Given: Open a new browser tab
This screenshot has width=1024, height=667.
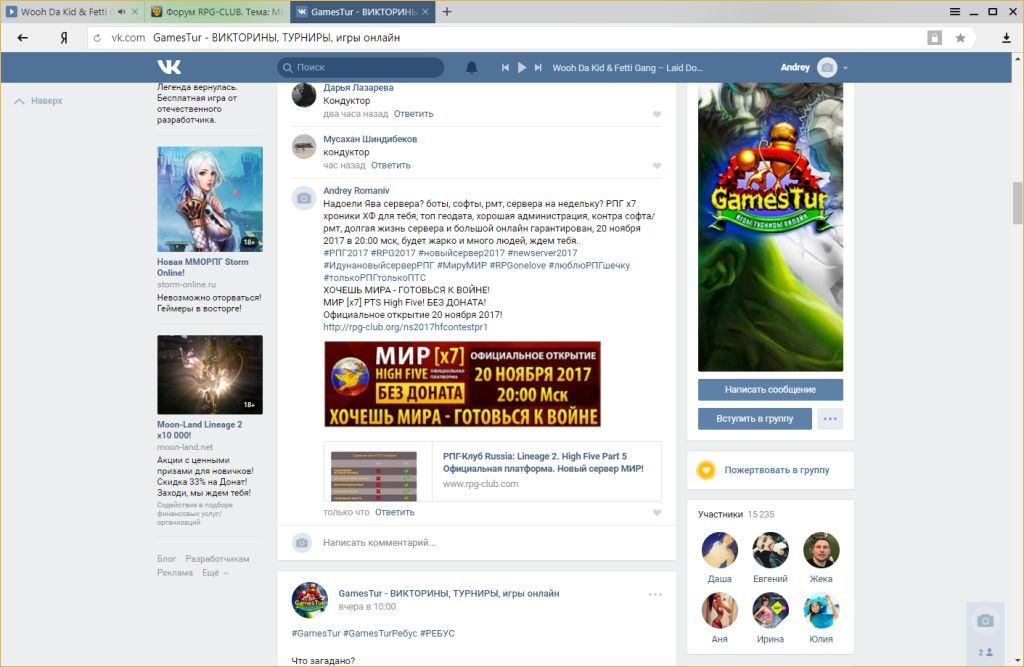Looking at the screenshot, I should (x=447, y=12).
